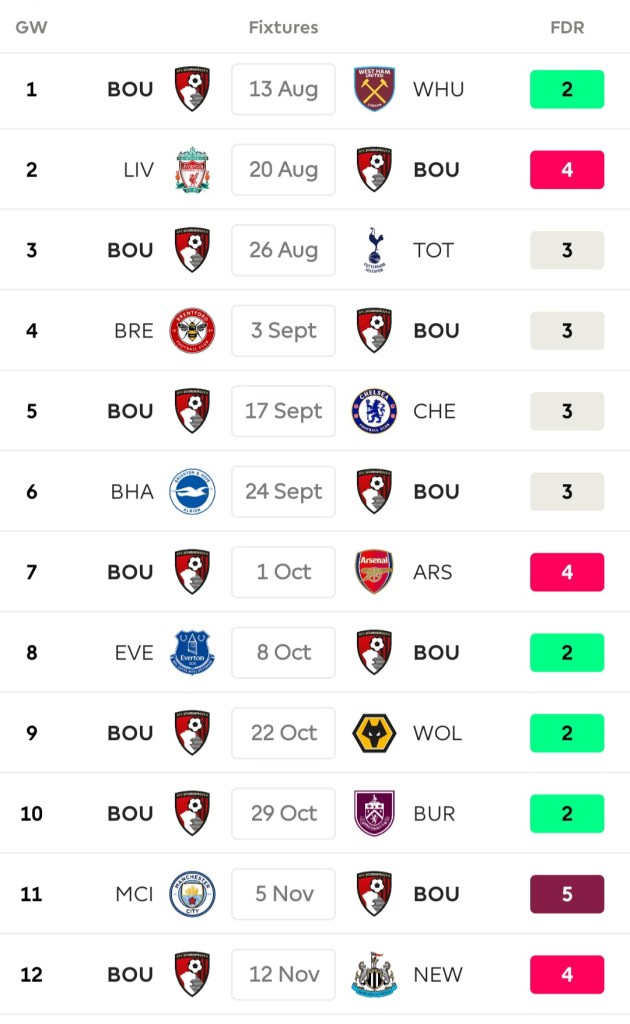Click the Brentford bee crest
This screenshot has width=630, height=1024.
192,331
